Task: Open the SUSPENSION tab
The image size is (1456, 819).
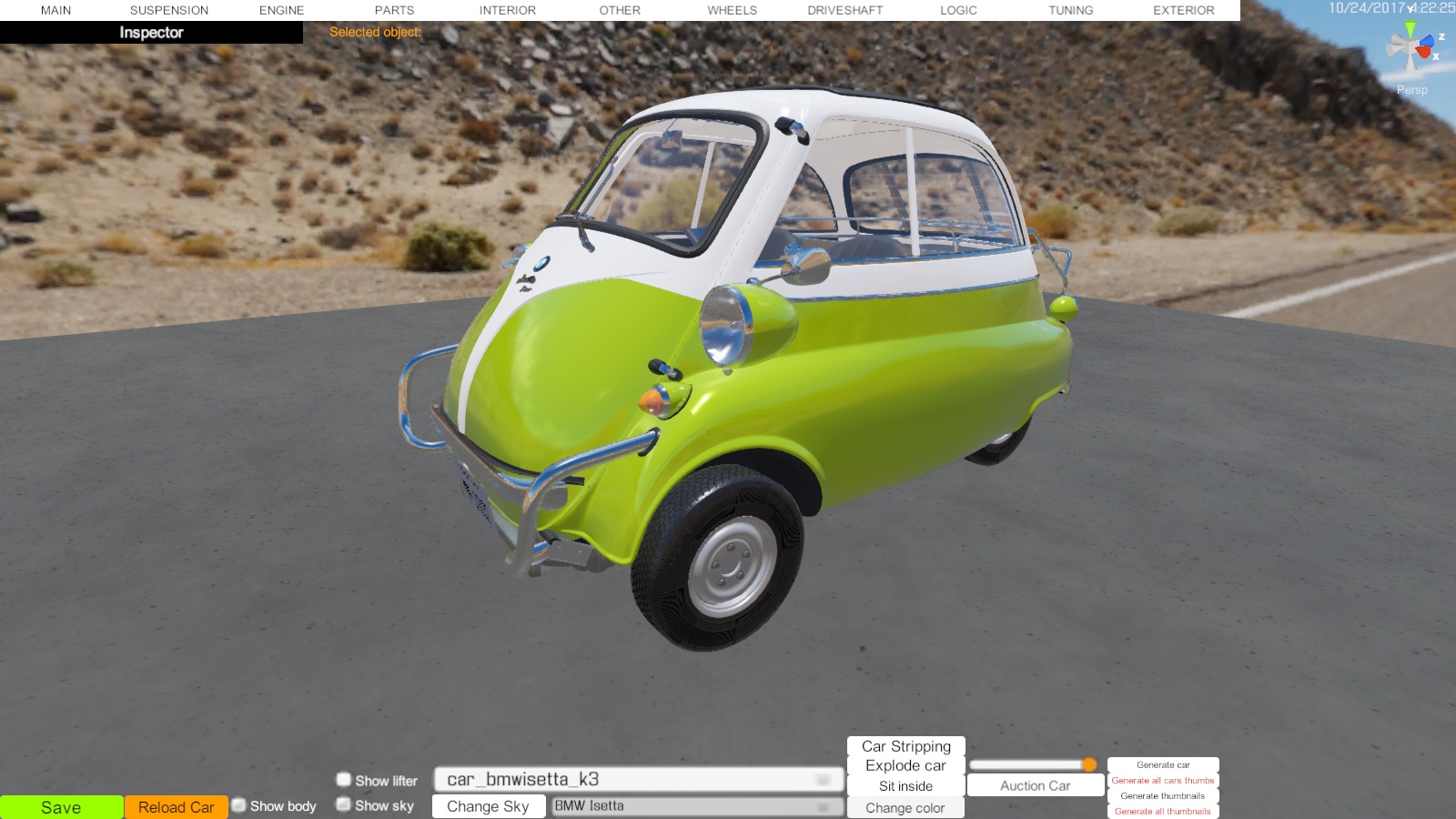Action: click(169, 10)
